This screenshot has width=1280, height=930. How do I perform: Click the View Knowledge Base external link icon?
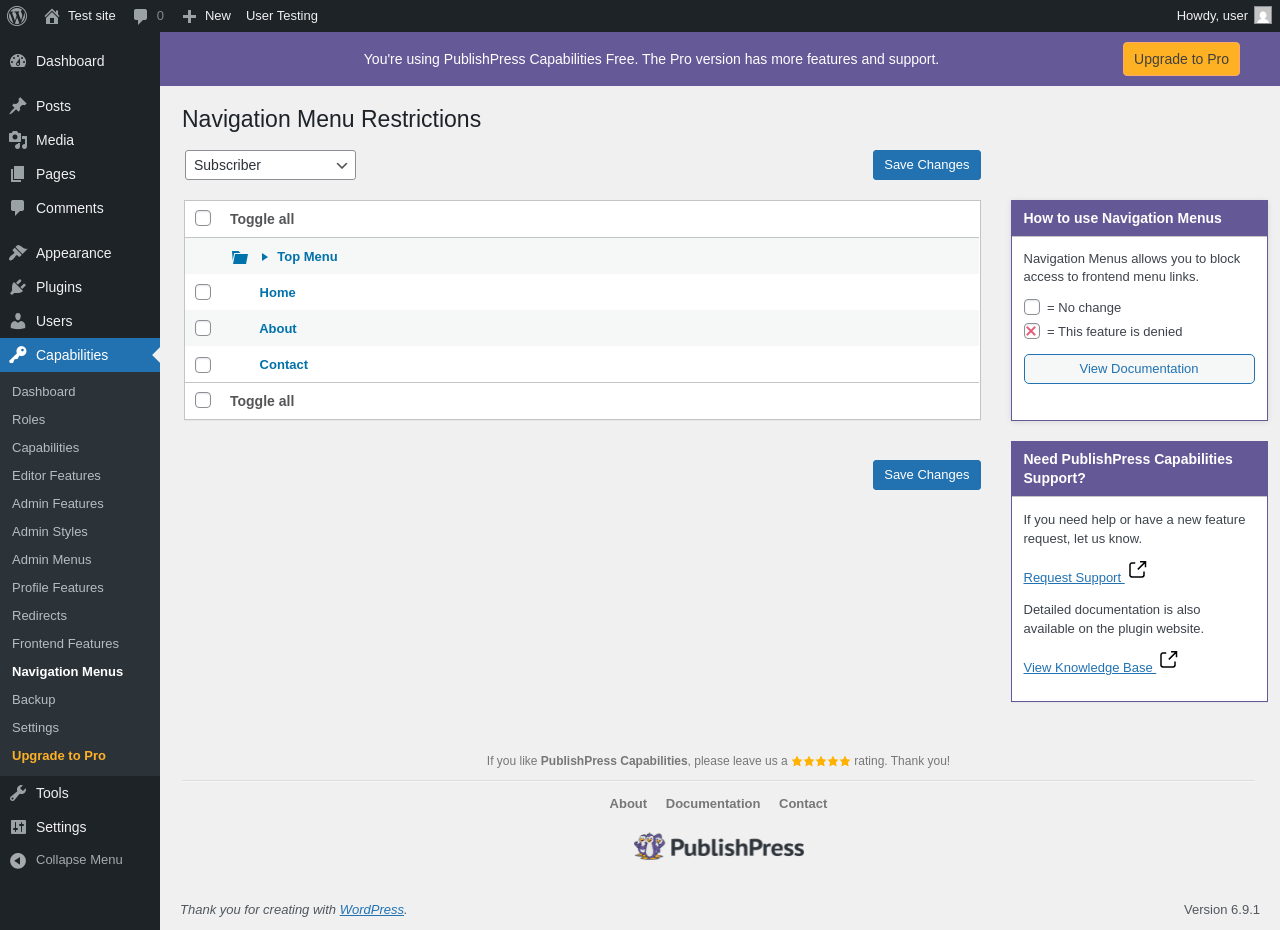coord(1169,659)
